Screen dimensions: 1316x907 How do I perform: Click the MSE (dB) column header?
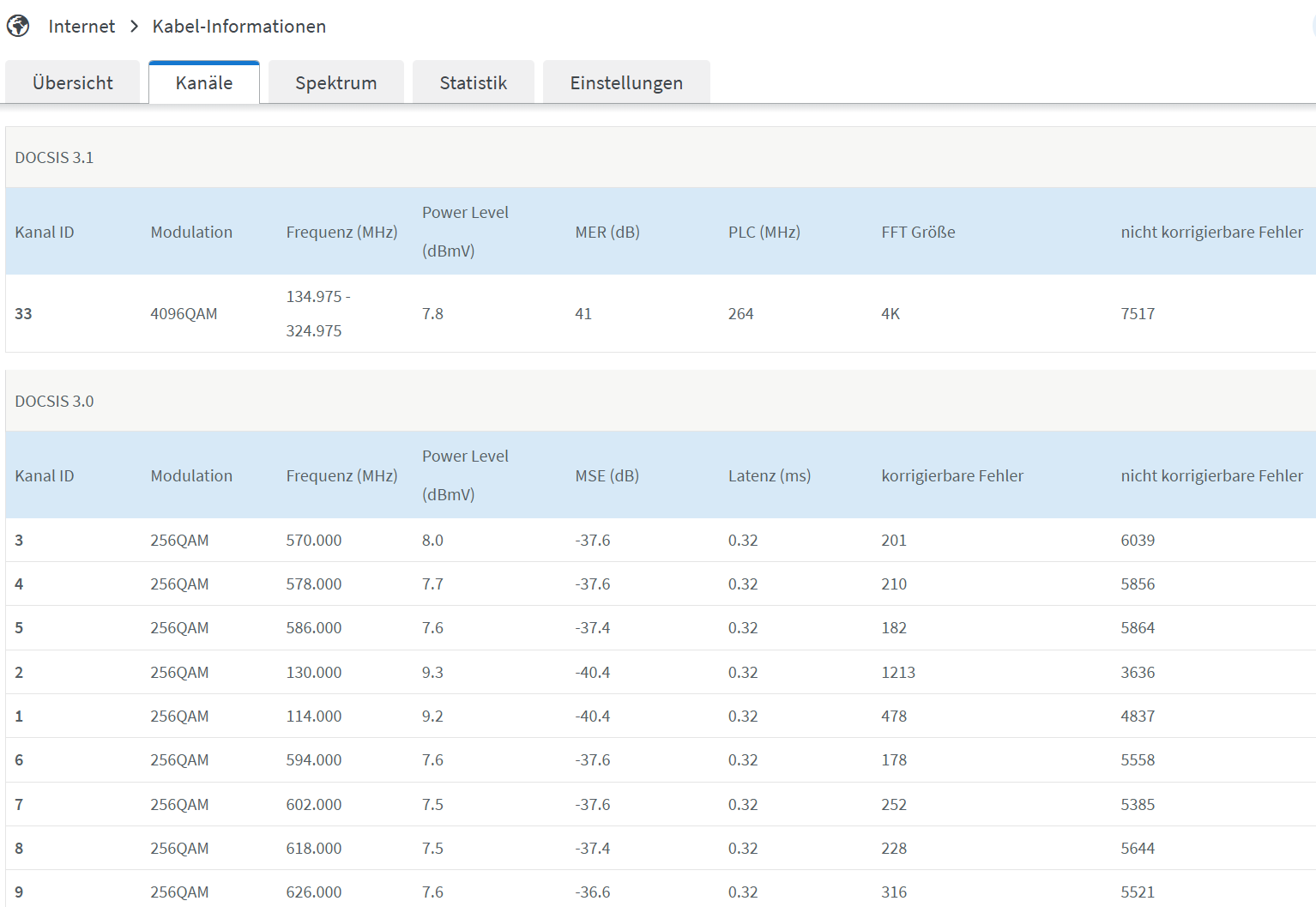click(x=607, y=475)
